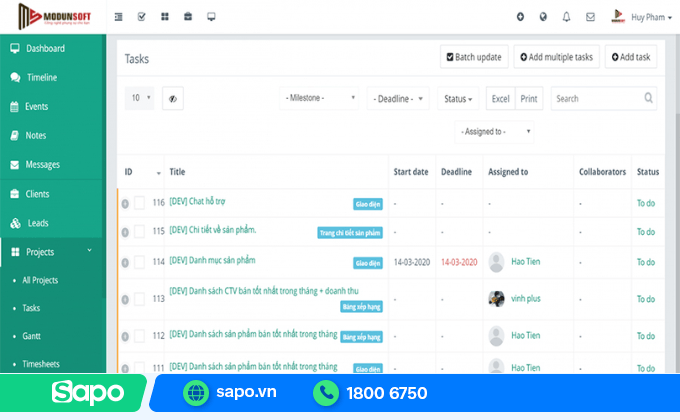
Task: Sort by ID column header
Action: (x=143, y=172)
